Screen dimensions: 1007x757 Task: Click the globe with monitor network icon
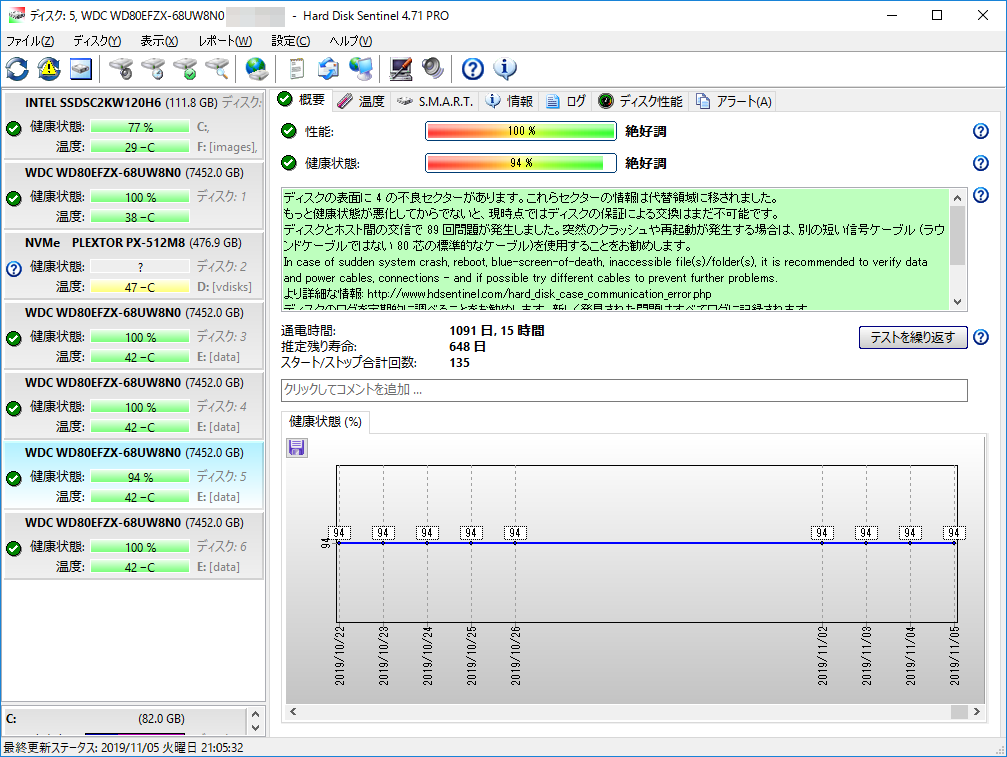[361, 69]
